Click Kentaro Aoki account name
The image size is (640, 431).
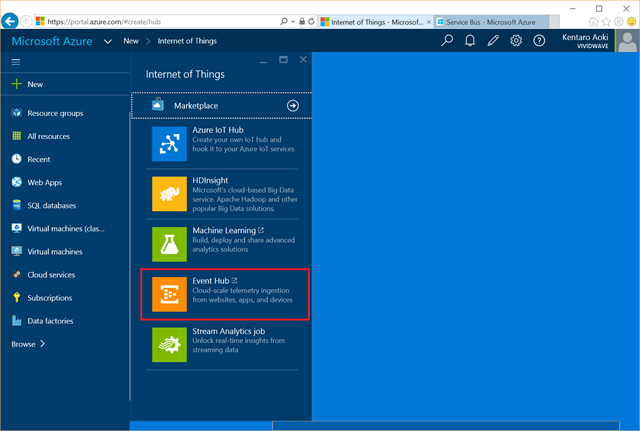pyautogui.click(x=585, y=37)
